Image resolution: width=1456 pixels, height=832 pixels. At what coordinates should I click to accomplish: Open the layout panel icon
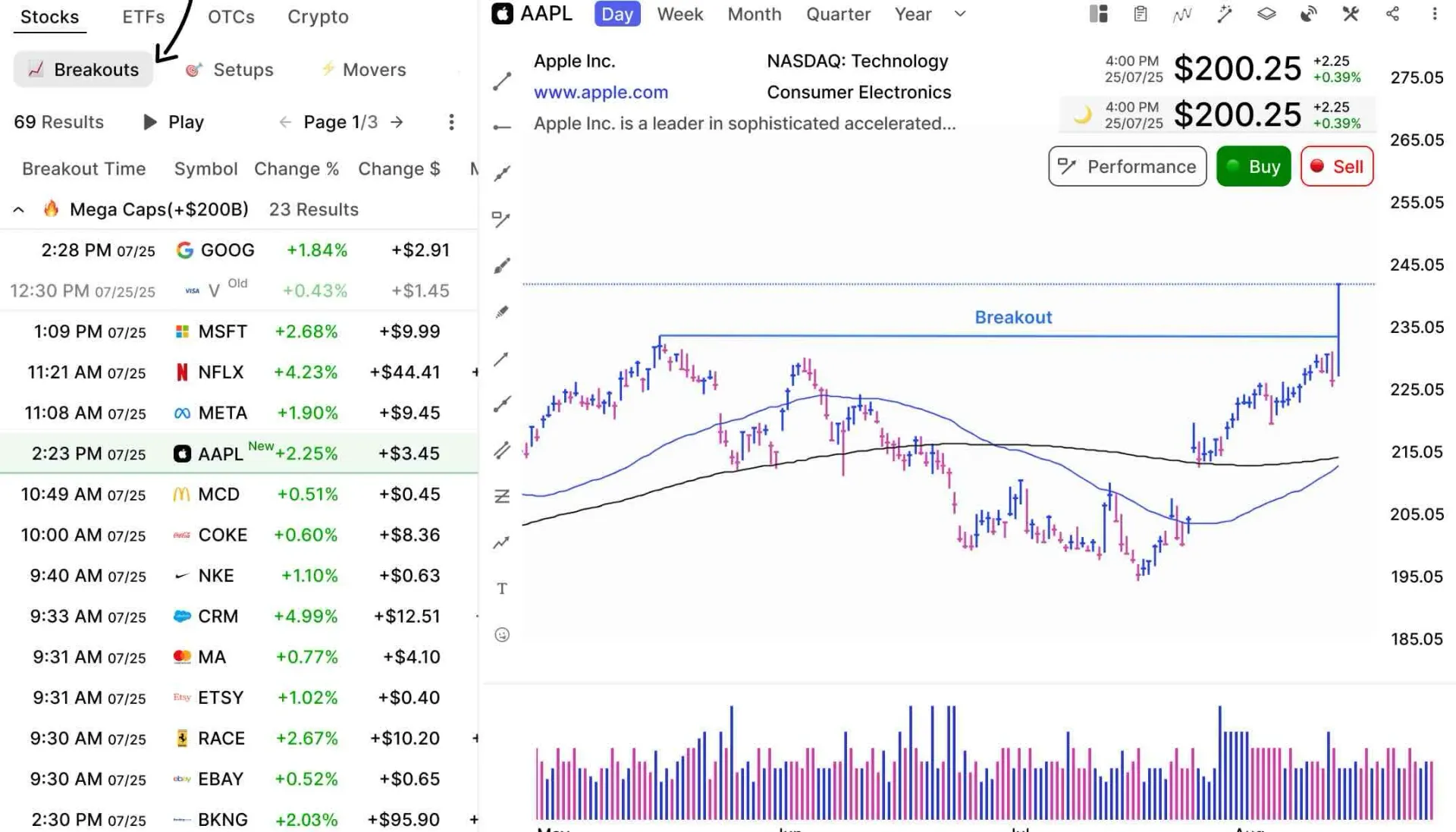[x=1098, y=14]
